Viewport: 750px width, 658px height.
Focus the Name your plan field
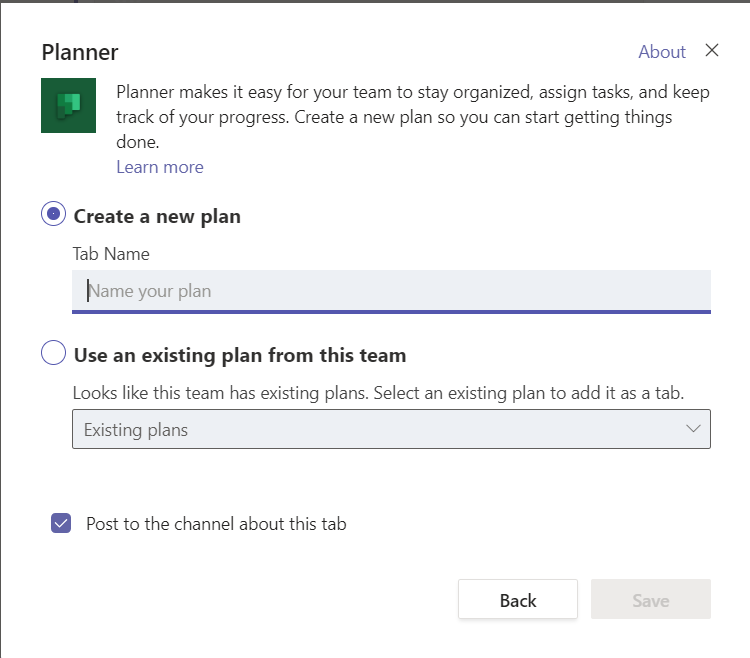coord(391,292)
